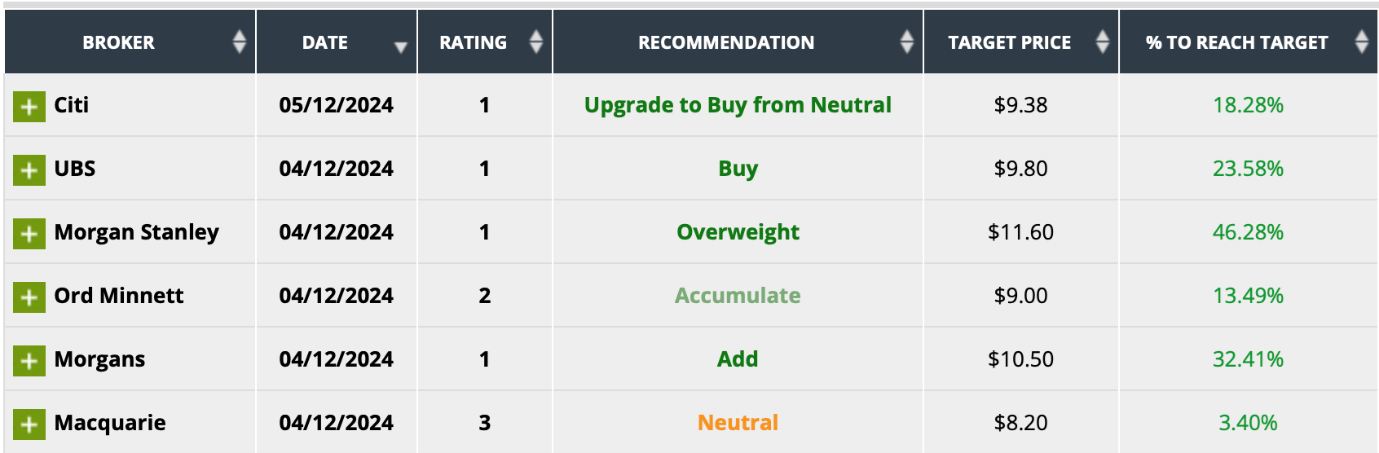Click plus icon beside Morgan Stanley

pos(29,234)
